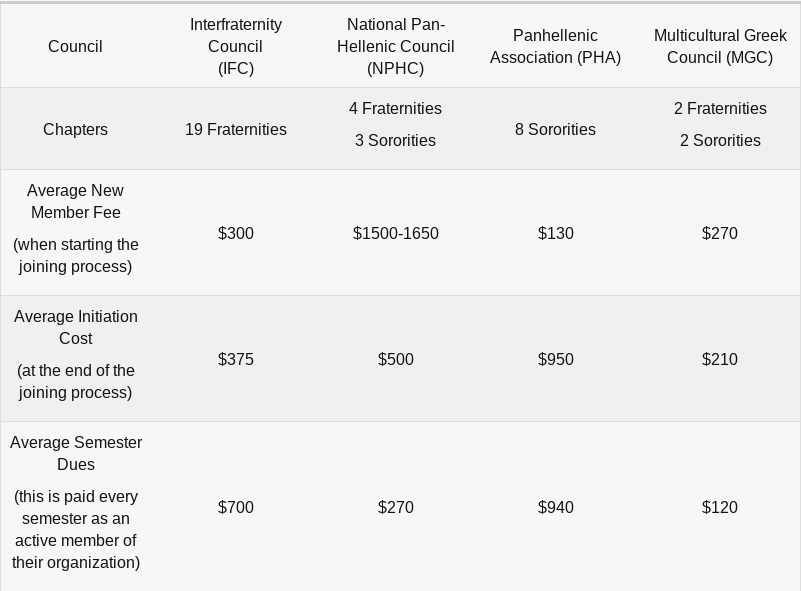Select the Chapters row label
801x591 pixels.
point(75,129)
